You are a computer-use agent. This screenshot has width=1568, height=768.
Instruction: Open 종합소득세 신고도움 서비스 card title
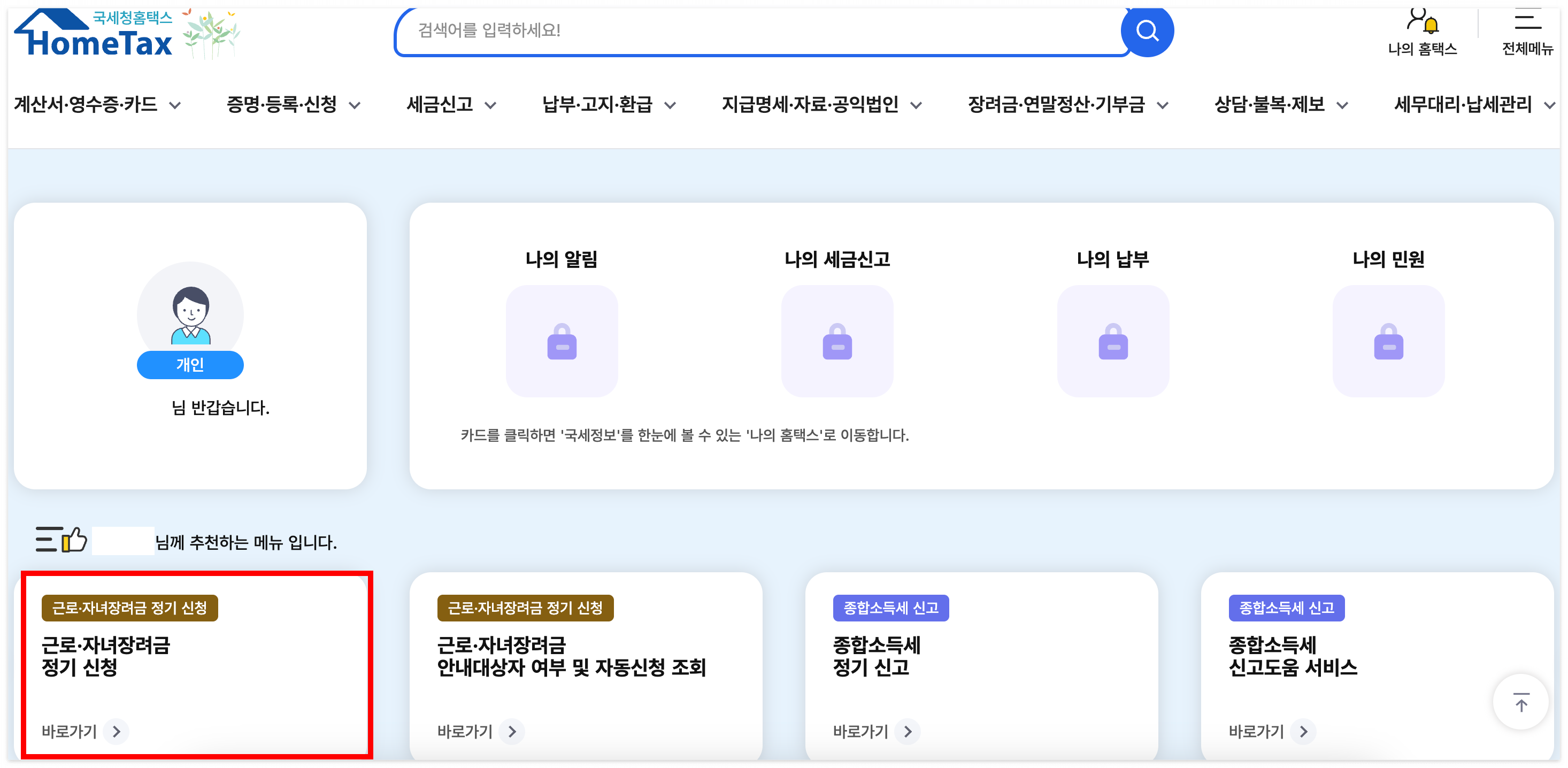pos(1293,656)
